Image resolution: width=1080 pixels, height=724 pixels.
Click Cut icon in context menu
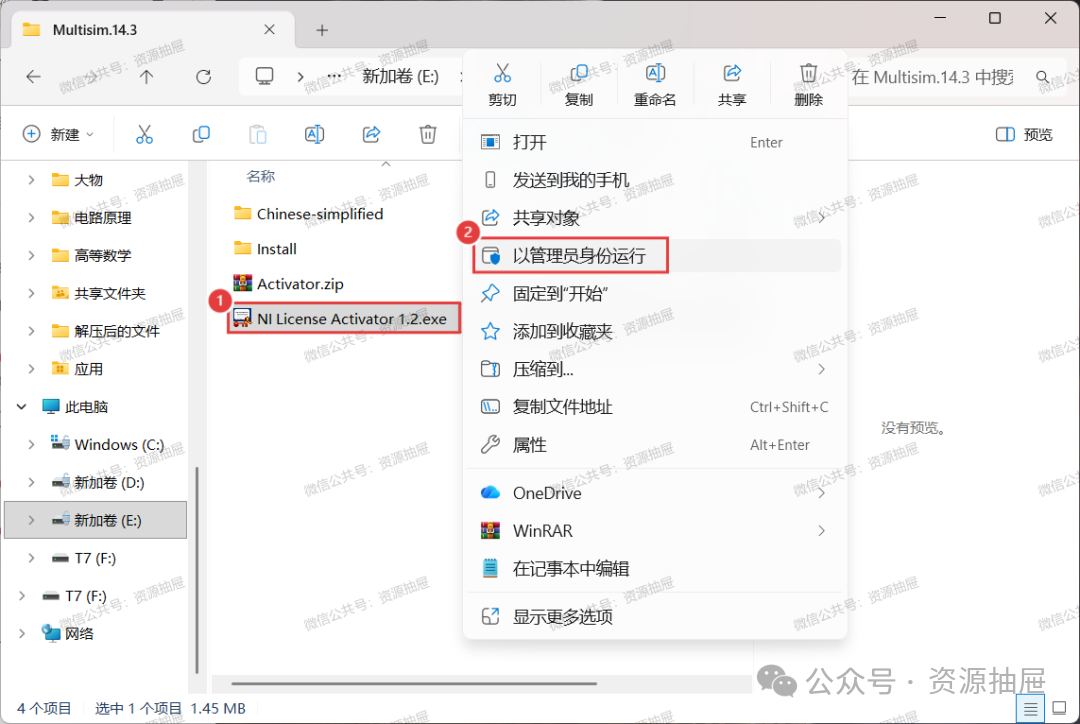tap(502, 73)
